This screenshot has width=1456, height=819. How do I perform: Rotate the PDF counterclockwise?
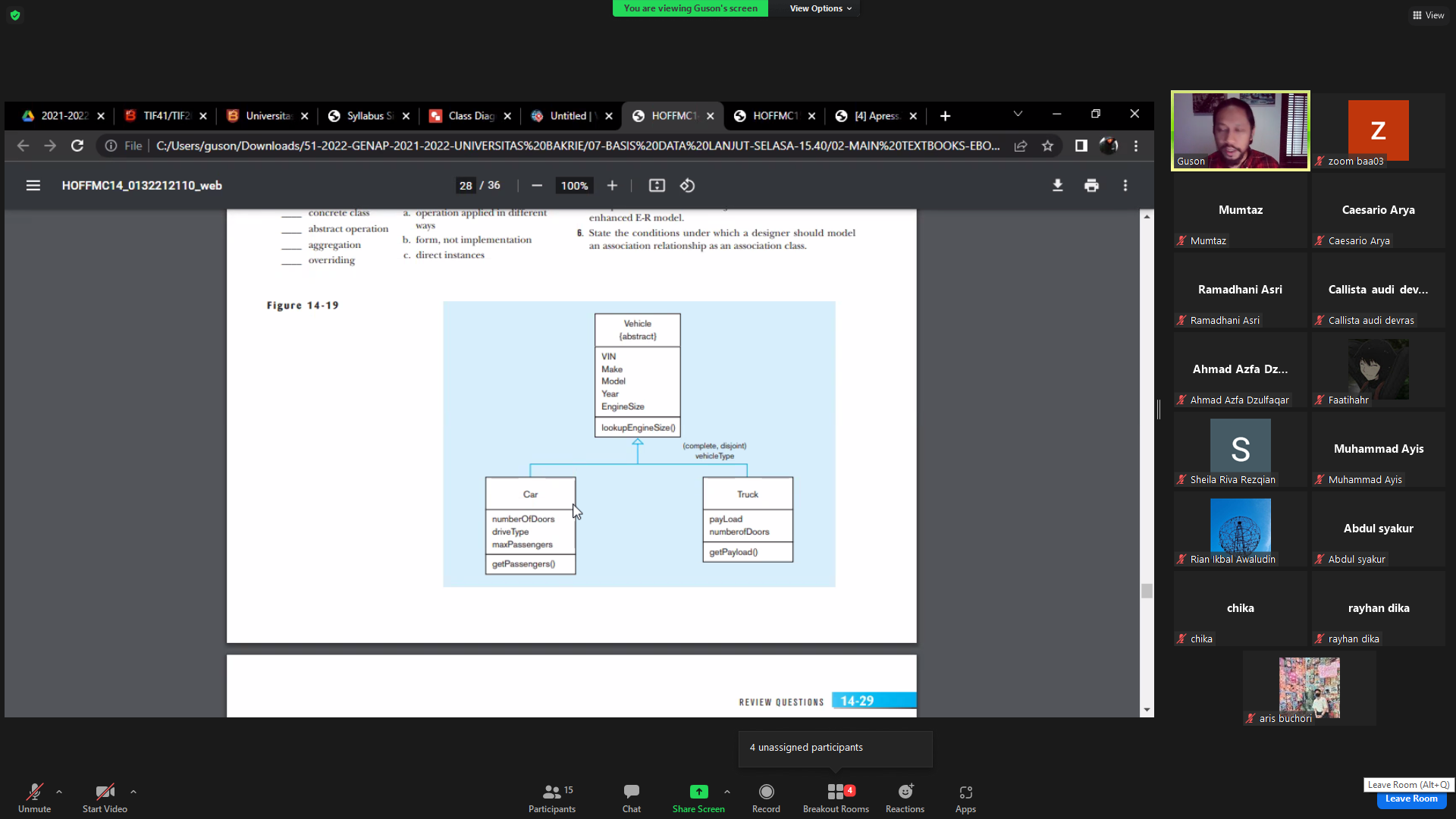(687, 186)
